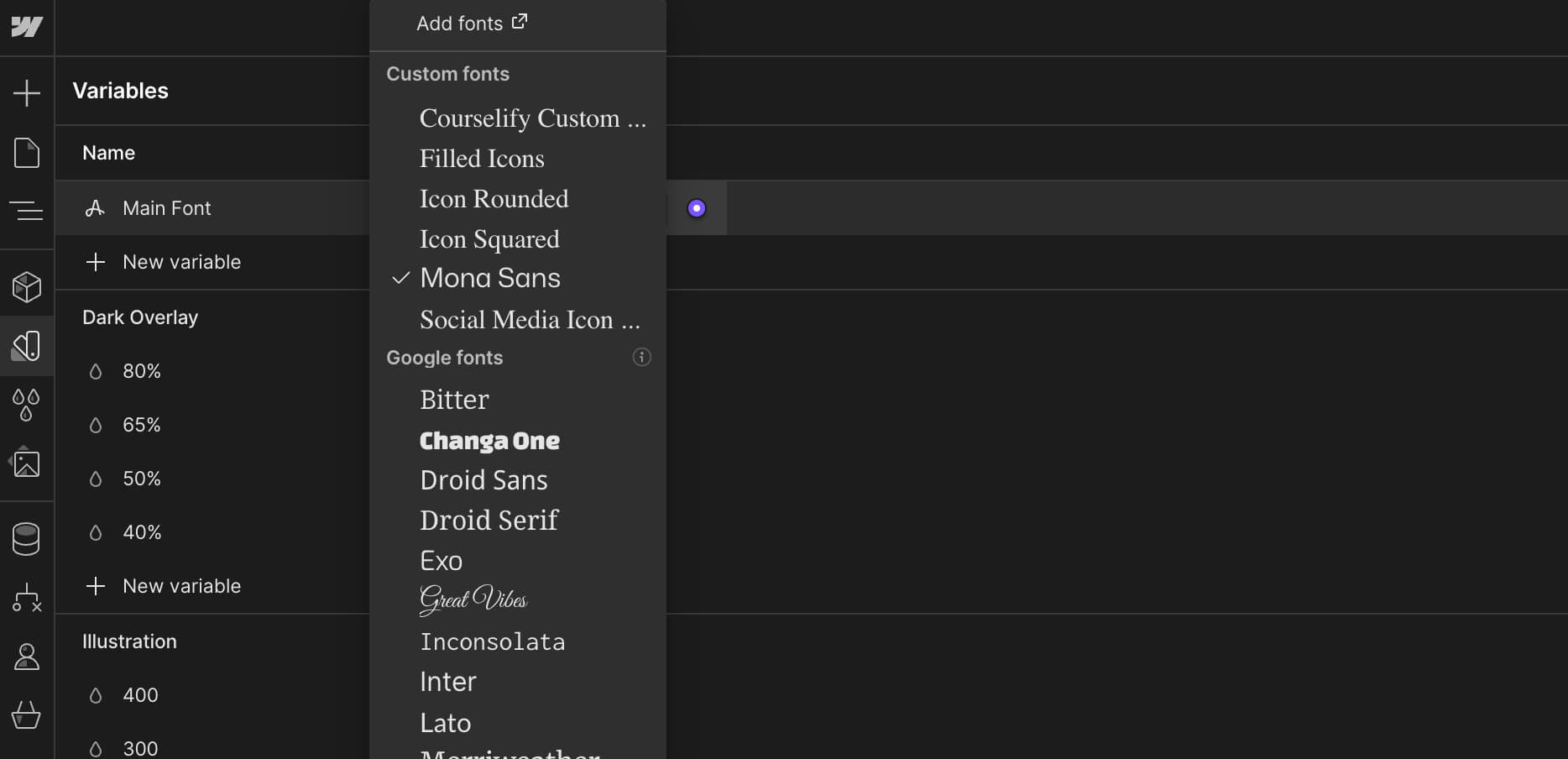Open the Components cube icon
1568x759 pixels.
[27, 287]
